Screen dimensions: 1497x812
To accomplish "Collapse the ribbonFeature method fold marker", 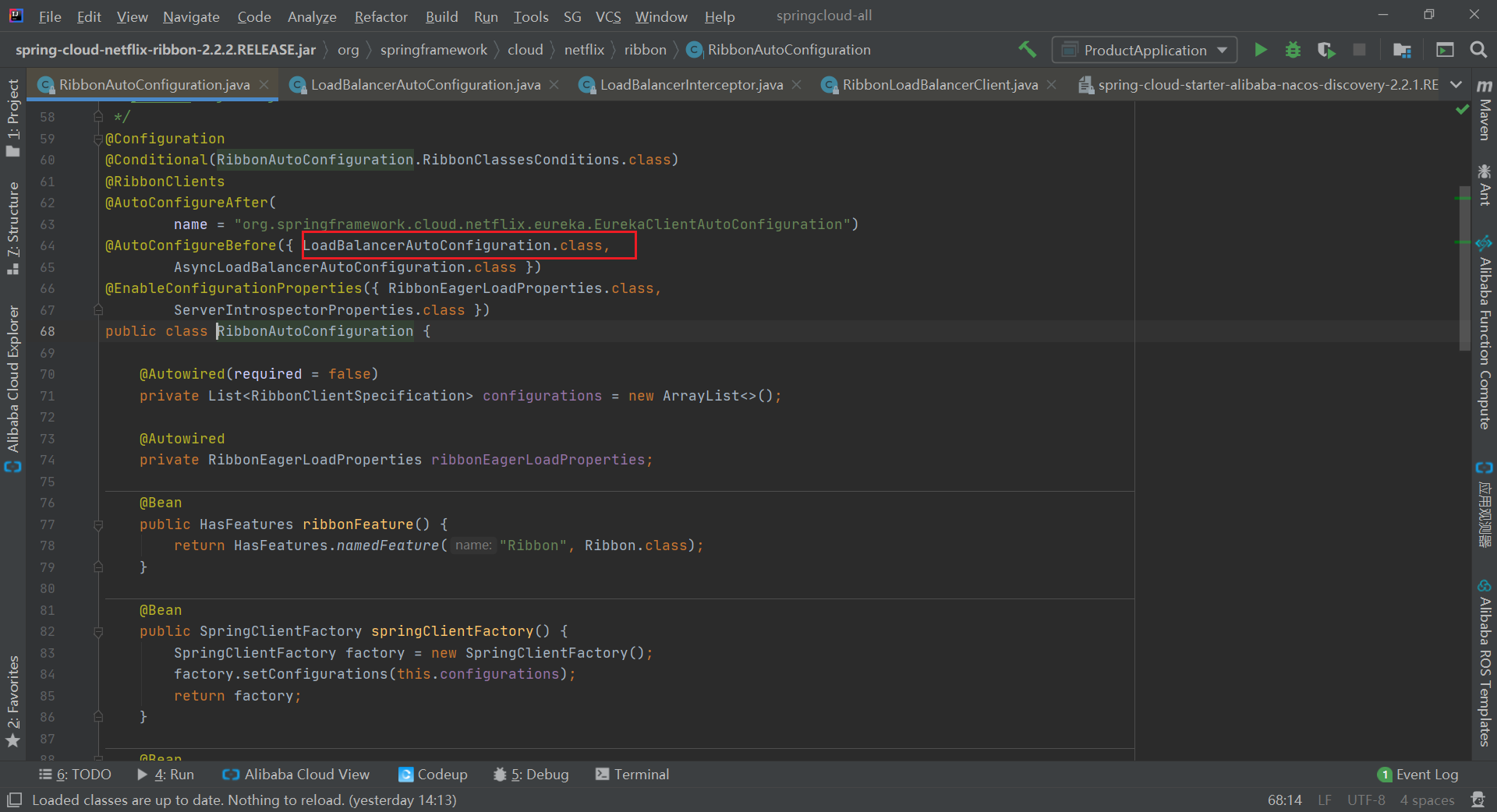I will (98, 525).
